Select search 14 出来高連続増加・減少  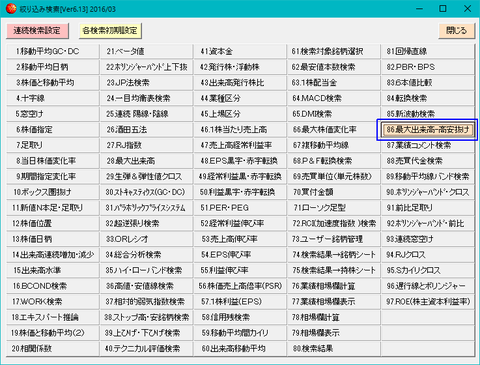click(53, 255)
